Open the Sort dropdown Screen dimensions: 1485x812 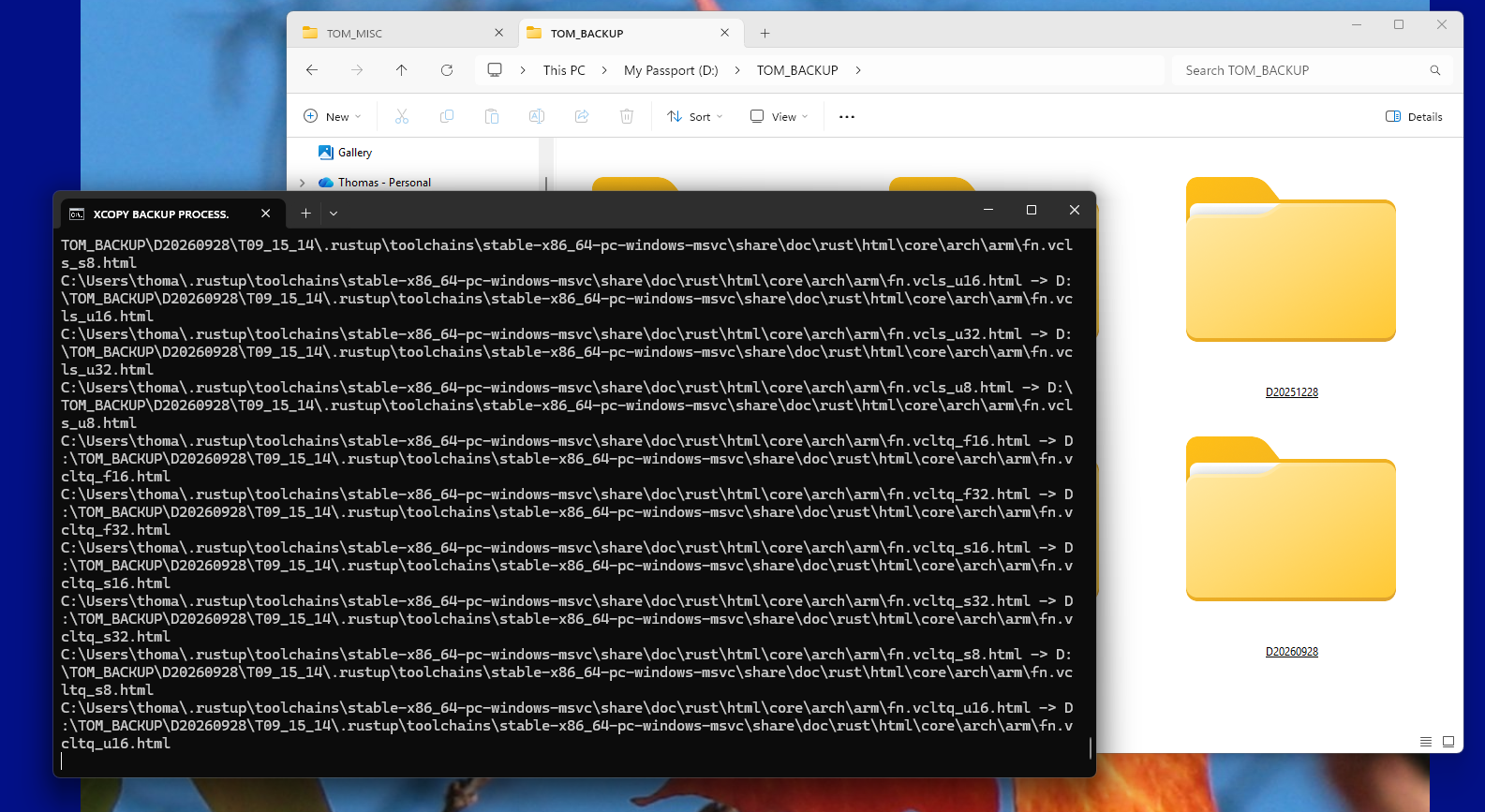tap(695, 117)
